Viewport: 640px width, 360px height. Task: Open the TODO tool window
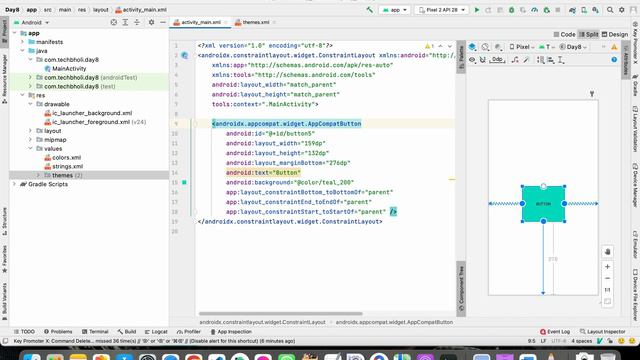(x=24, y=332)
